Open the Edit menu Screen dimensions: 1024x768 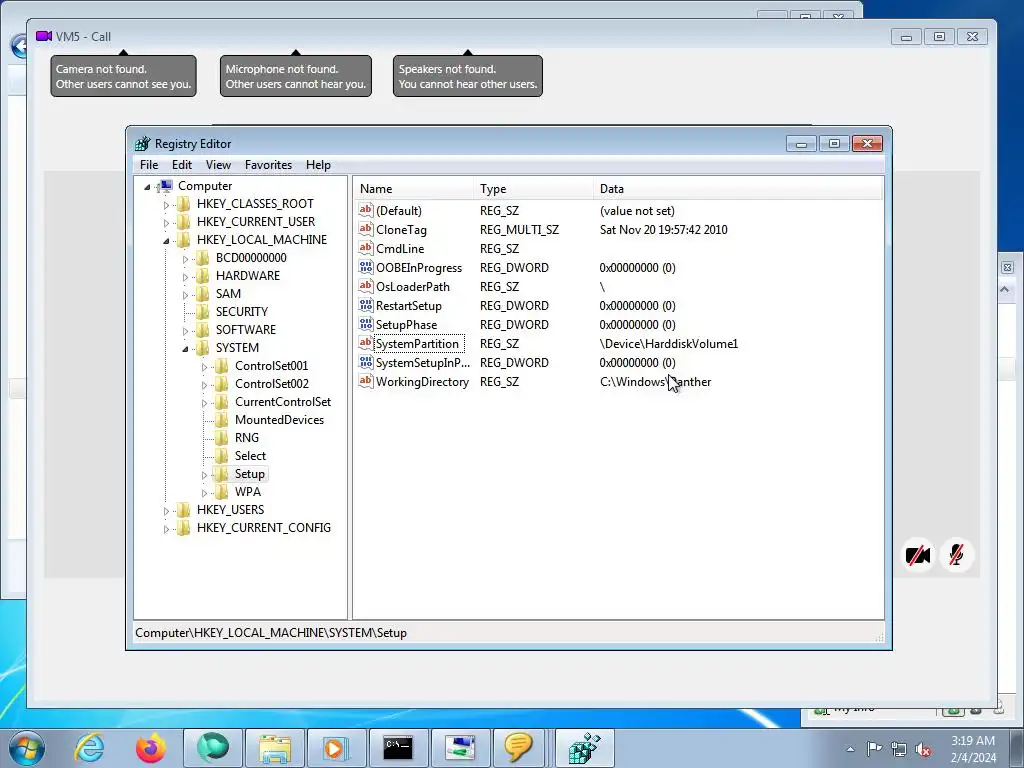[x=182, y=165]
